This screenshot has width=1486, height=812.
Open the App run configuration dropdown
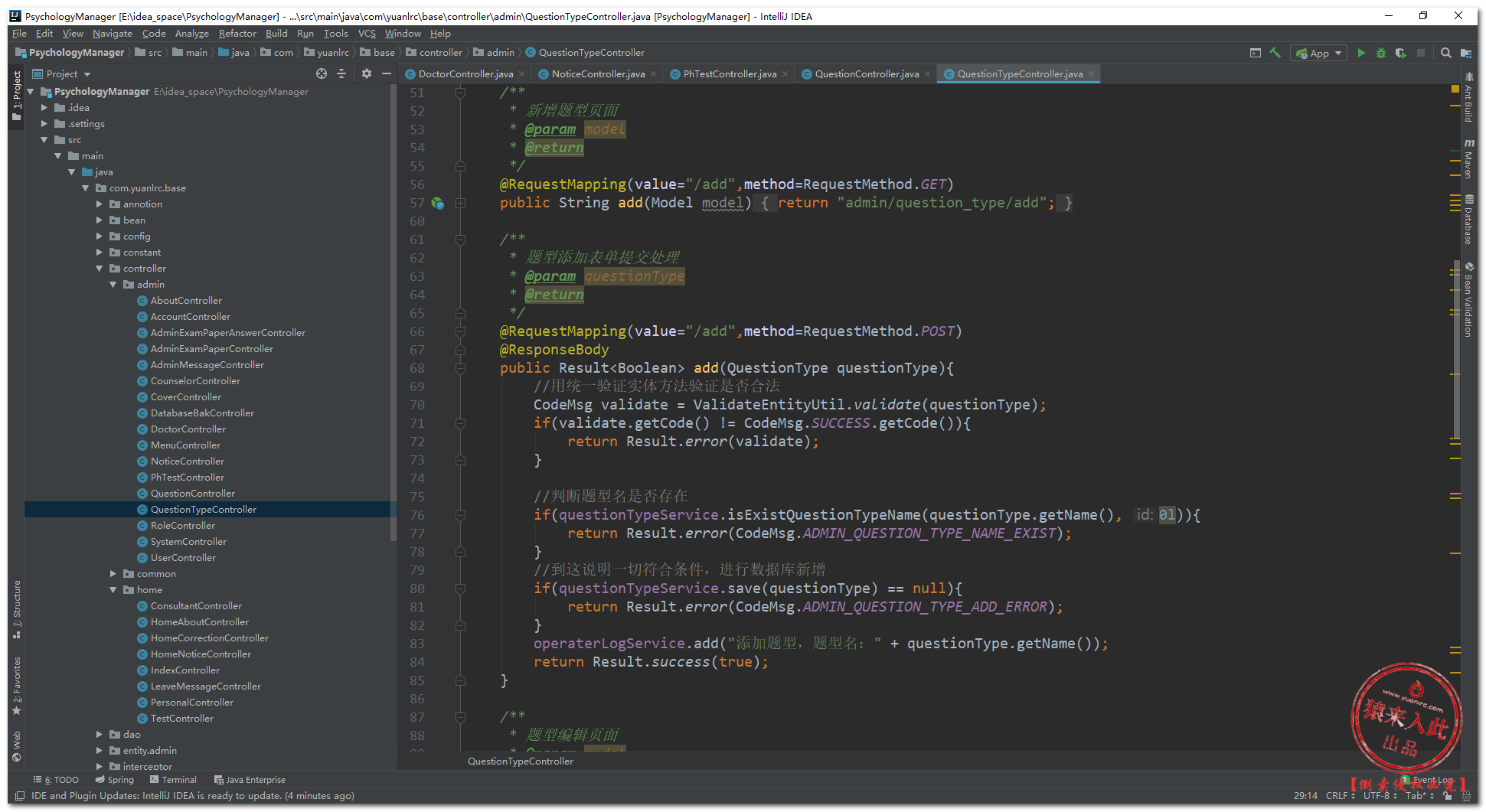point(1319,53)
